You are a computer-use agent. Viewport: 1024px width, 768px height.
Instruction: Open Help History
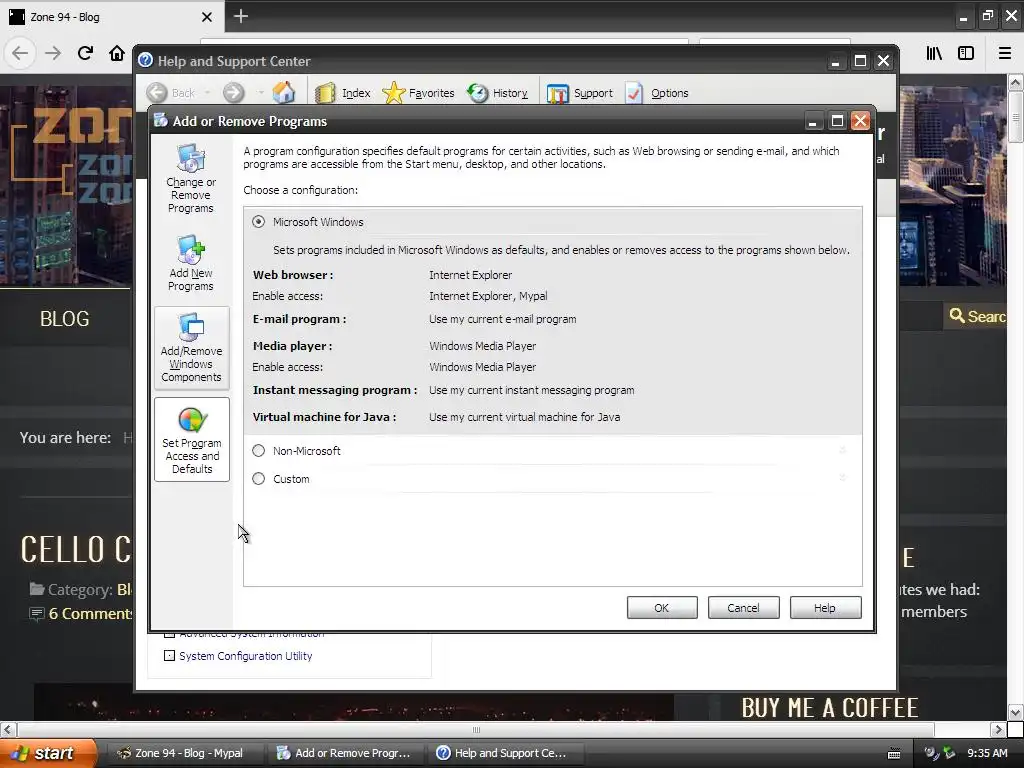point(498,93)
